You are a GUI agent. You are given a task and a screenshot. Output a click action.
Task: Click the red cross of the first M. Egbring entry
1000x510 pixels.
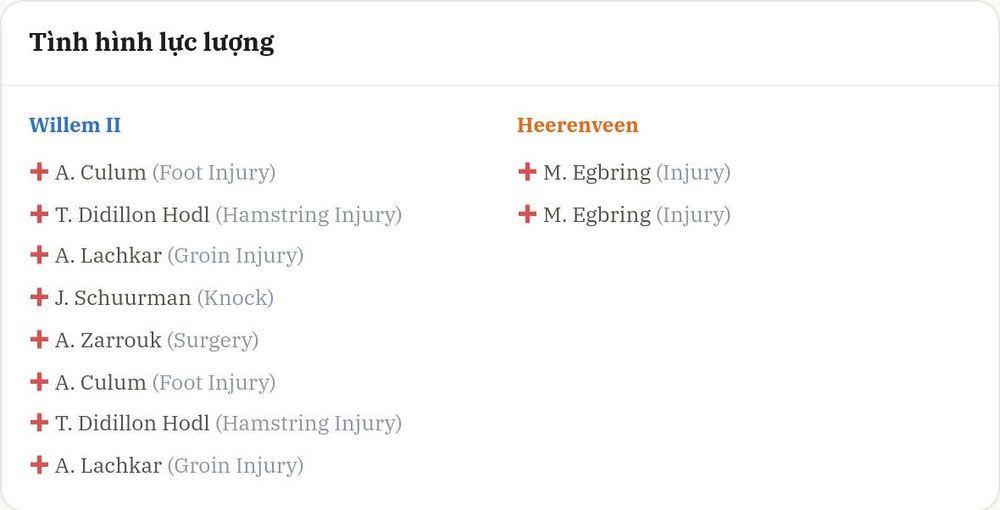tap(527, 171)
